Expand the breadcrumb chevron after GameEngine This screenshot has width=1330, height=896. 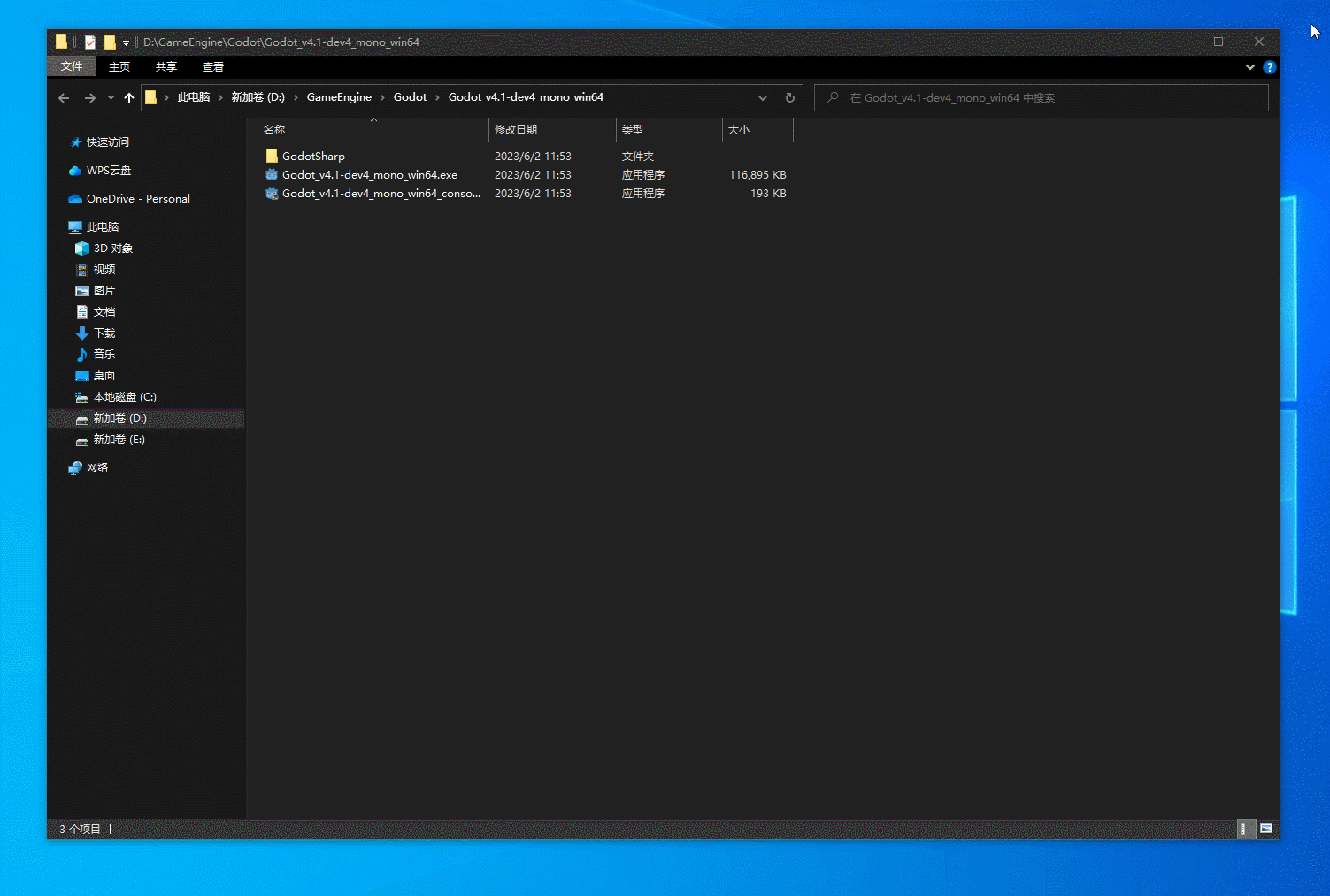(383, 97)
